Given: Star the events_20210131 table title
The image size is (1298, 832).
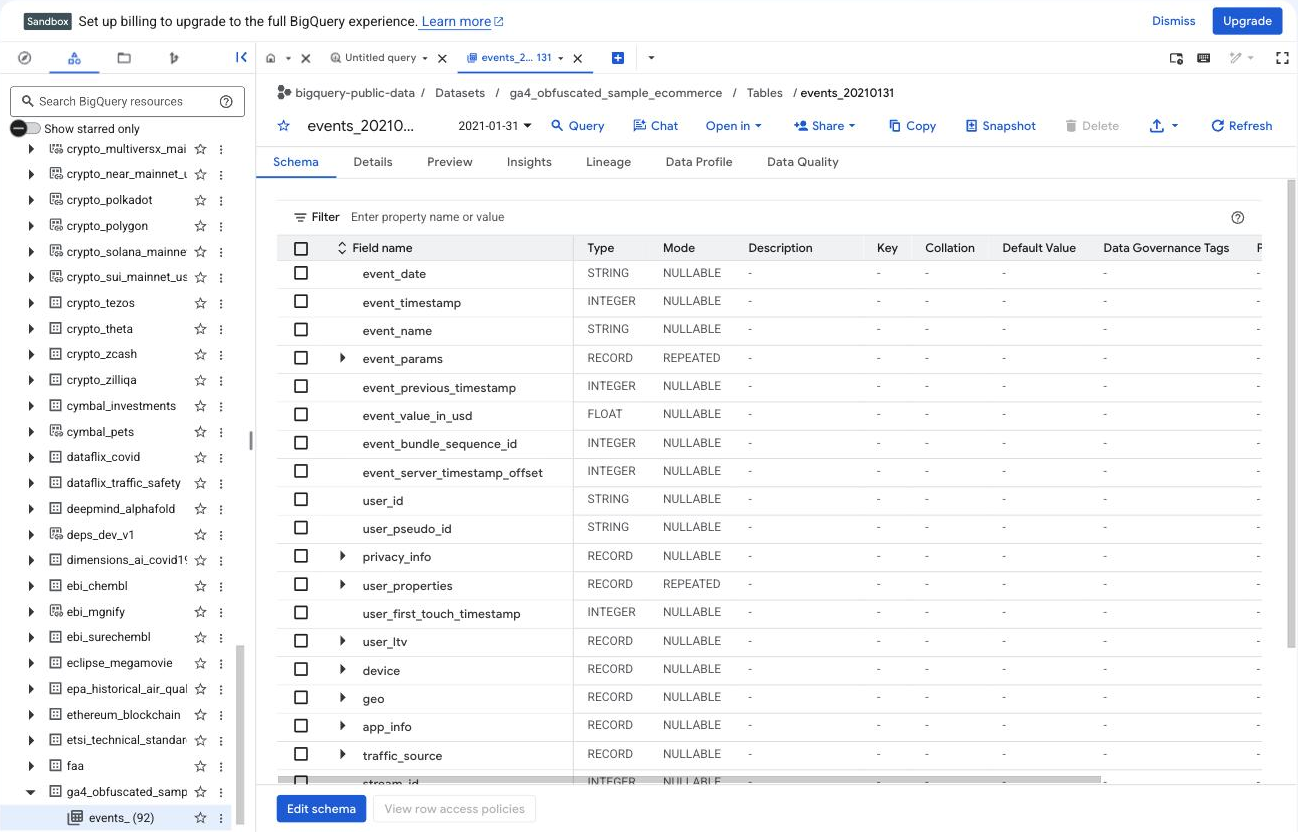Looking at the screenshot, I should point(284,126).
